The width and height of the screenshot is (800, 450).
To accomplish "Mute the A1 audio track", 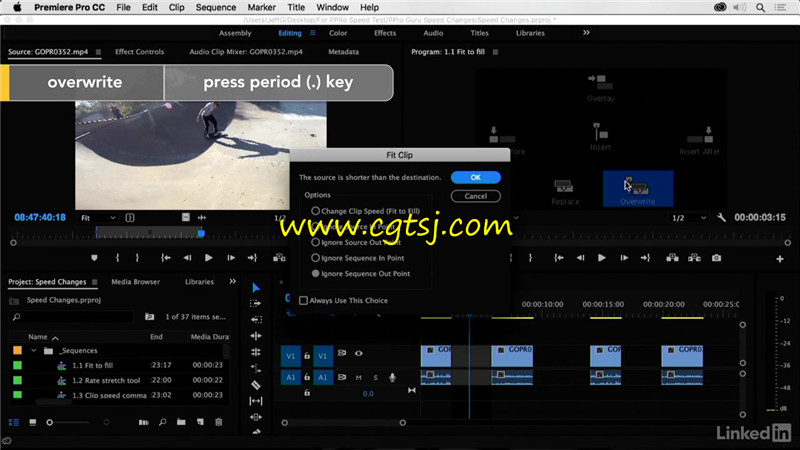I will 359,378.
